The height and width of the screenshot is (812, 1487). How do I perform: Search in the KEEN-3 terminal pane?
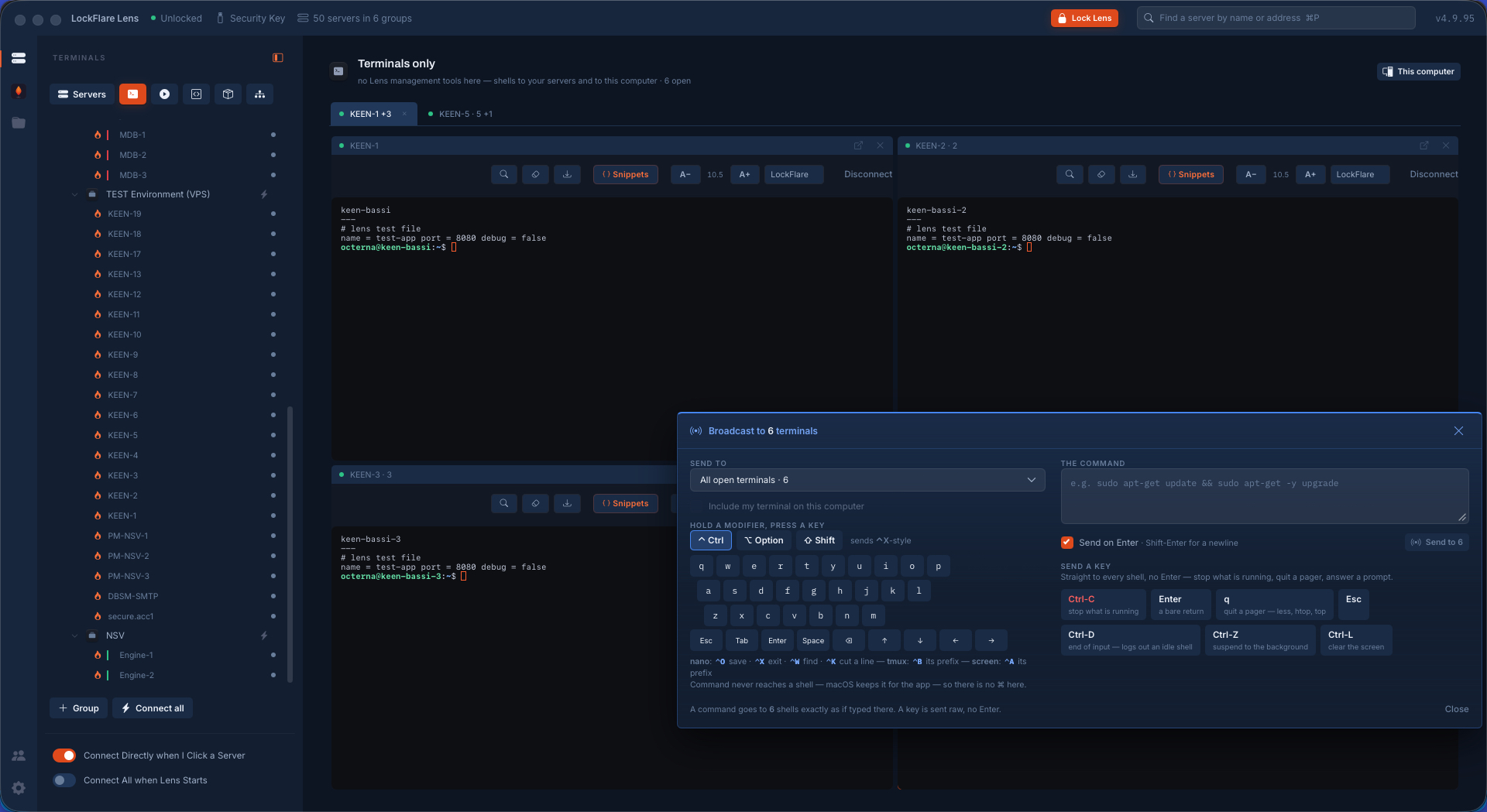(x=504, y=503)
